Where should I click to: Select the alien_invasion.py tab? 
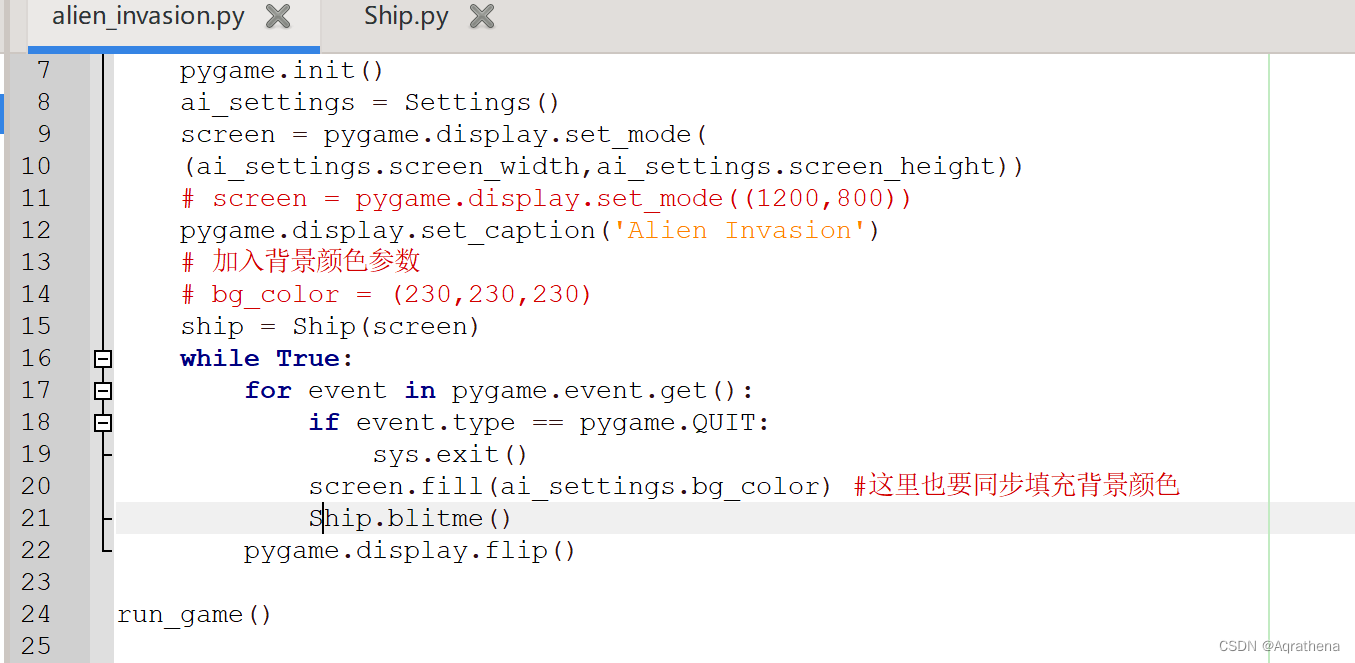pos(150,16)
